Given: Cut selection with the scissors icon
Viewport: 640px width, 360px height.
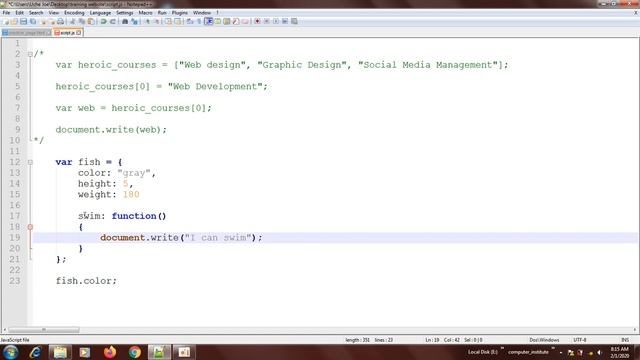Looking at the screenshot, I should point(72,21).
